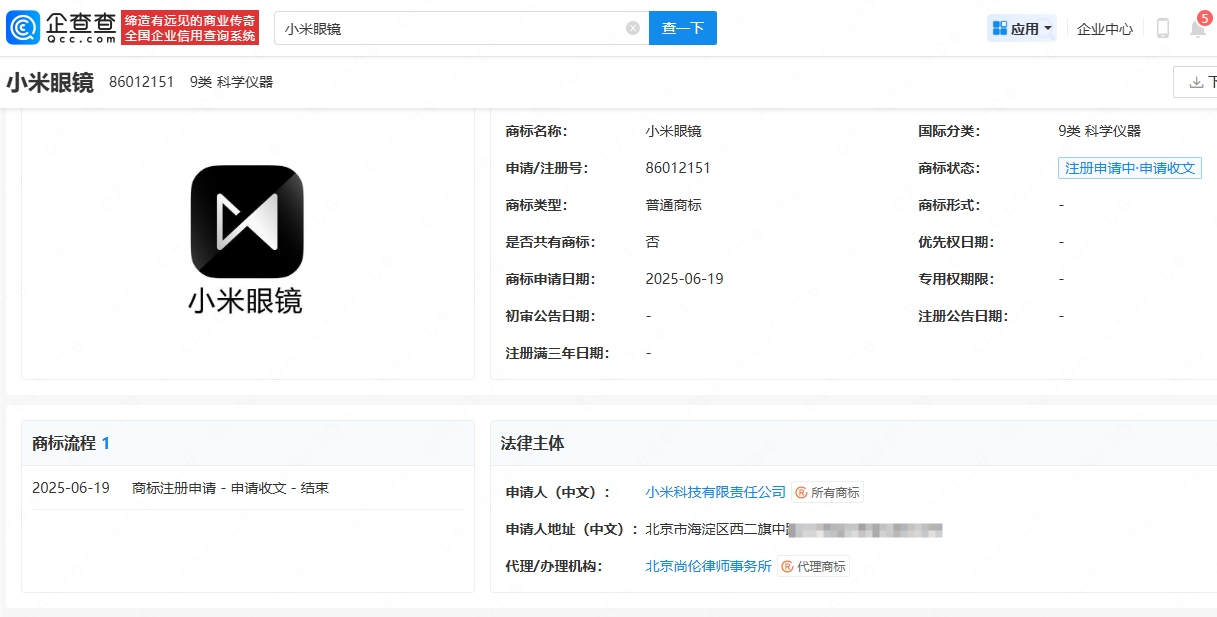Focus the 小米眼镜 search input field
Image resolution: width=1217 pixels, height=617 pixels.
point(450,28)
